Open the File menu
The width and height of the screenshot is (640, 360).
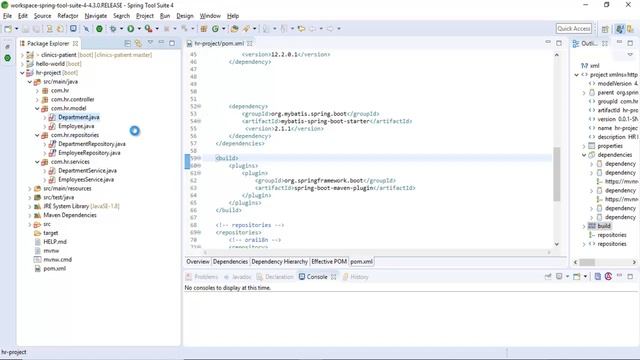(x=7, y=16)
